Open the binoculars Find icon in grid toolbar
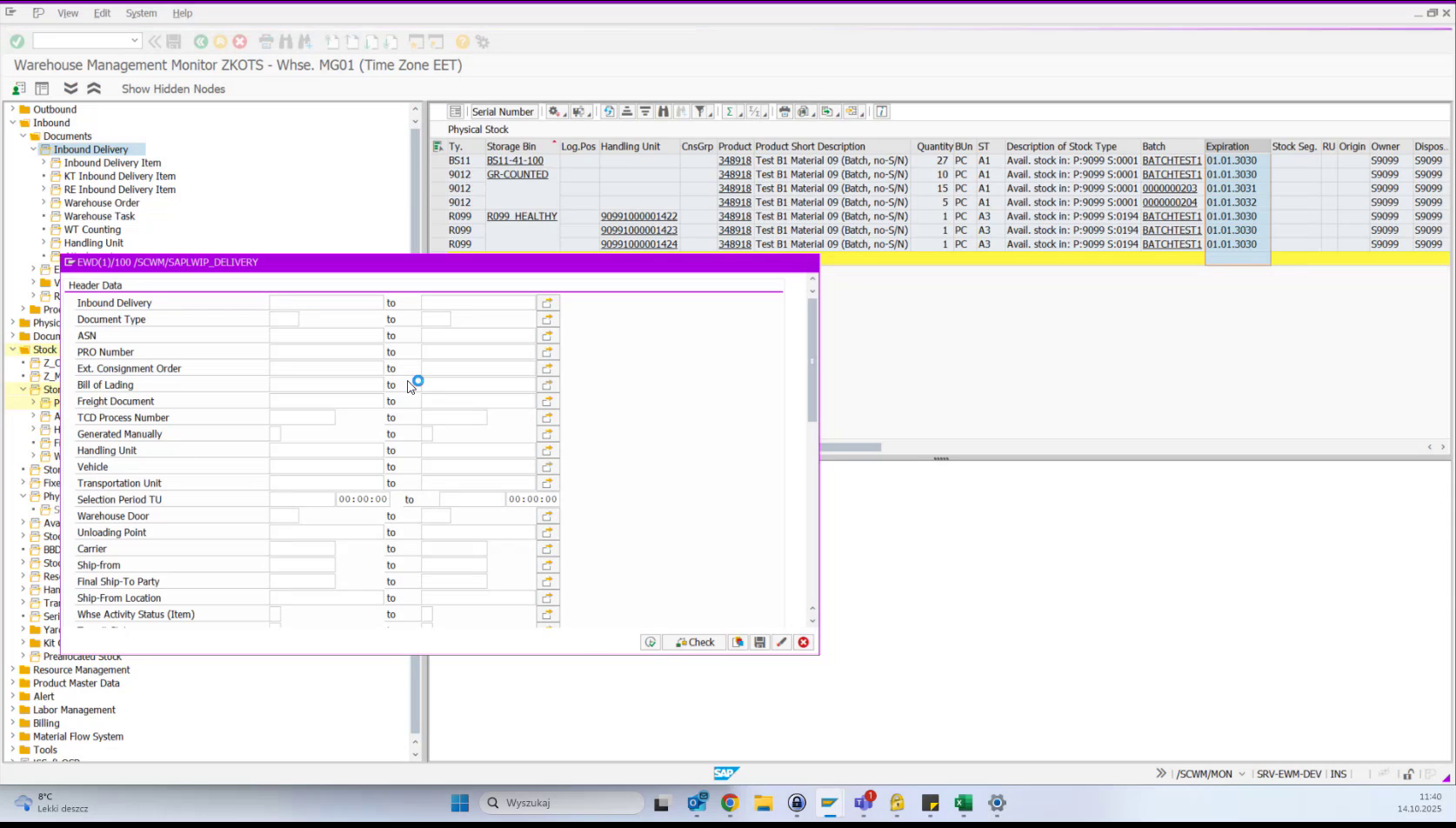Viewport: 1456px width, 828px height. (x=664, y=111)
